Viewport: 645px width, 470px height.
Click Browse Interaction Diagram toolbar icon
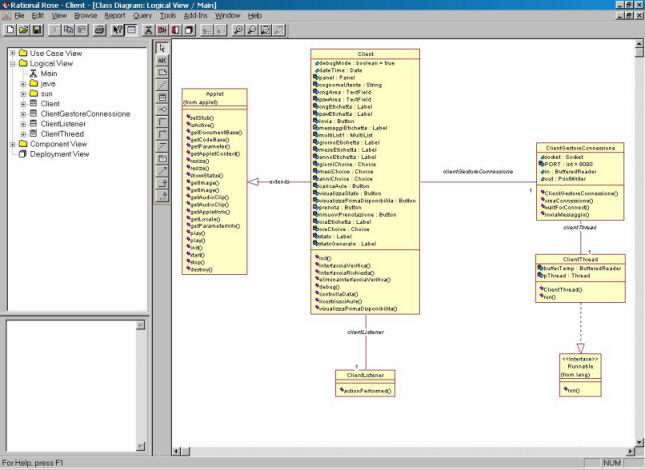click(x=162, y=30)
